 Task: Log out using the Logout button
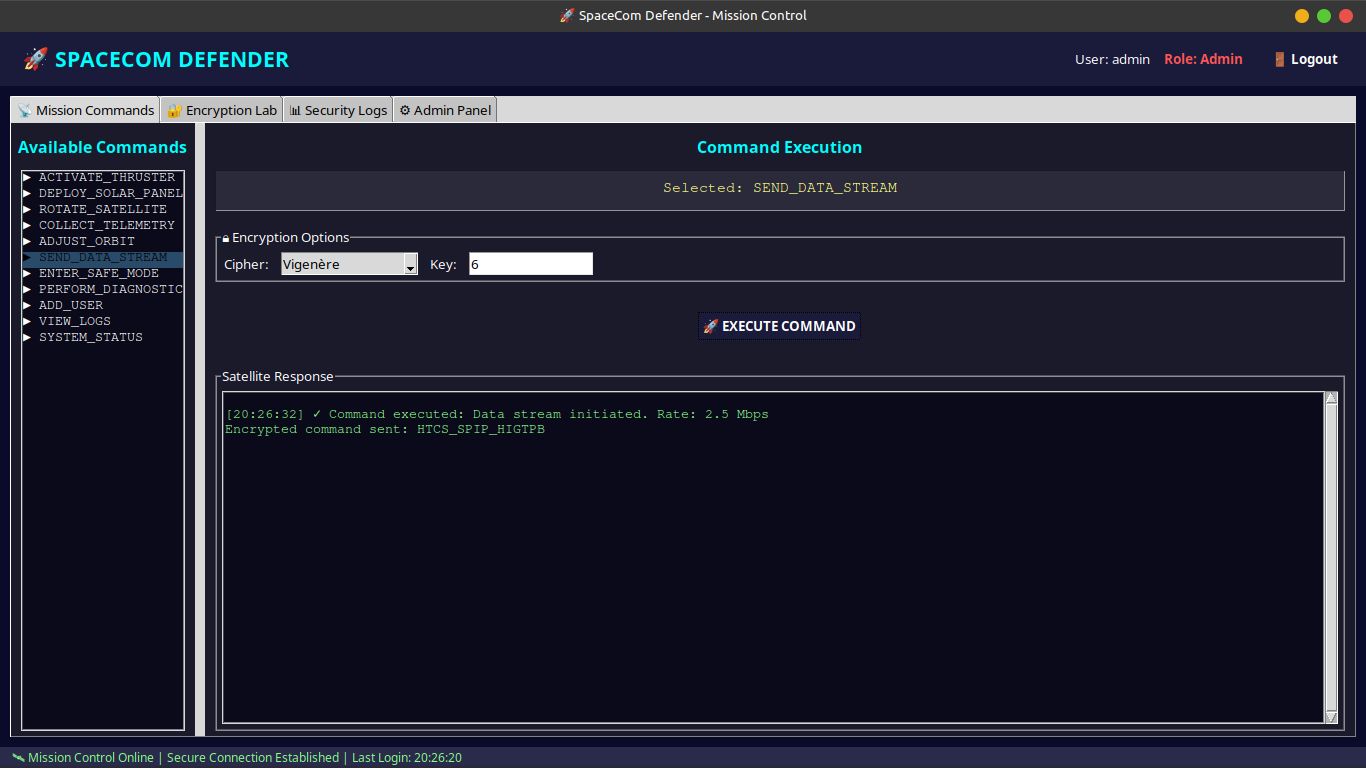pyautogui.click(x=1305, y=59)
